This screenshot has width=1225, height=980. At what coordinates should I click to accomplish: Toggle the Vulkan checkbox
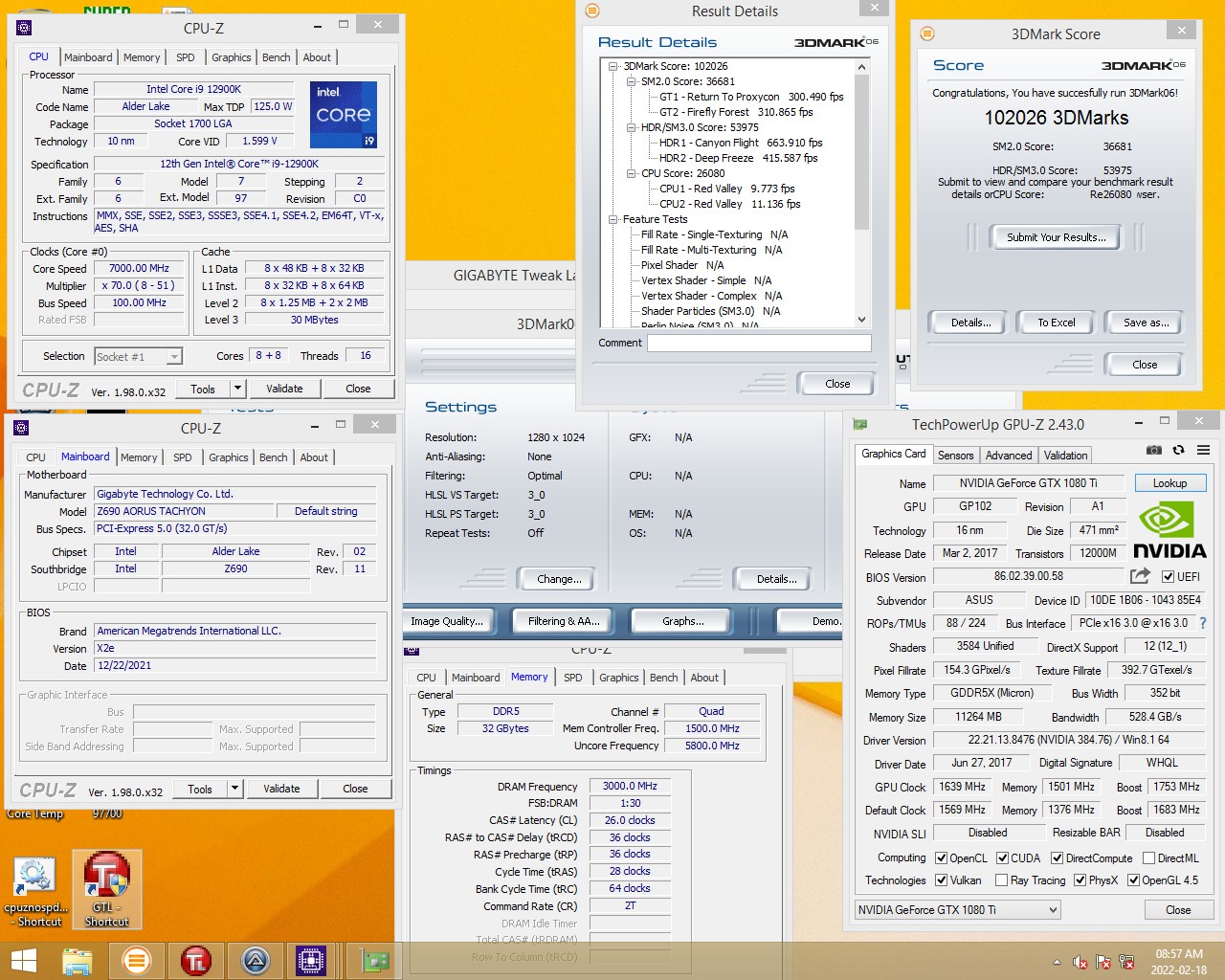[x=941, y=880]
